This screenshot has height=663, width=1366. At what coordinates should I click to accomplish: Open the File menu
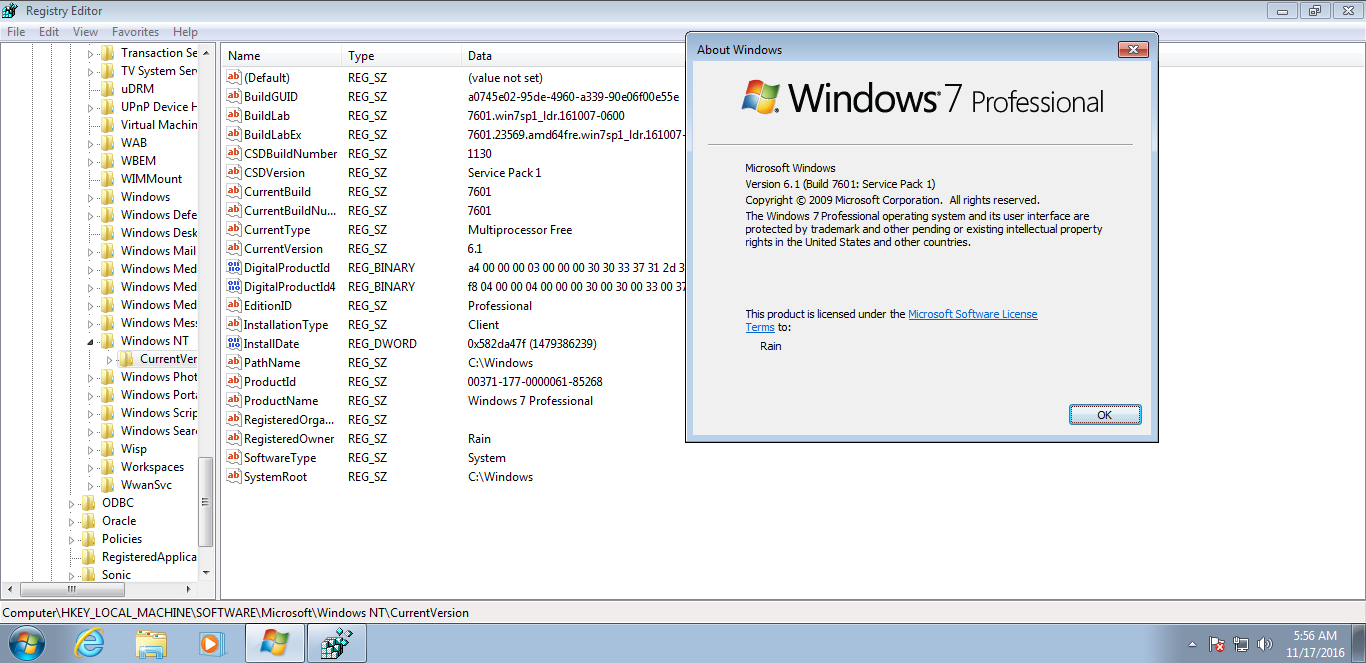click(16, 32)
